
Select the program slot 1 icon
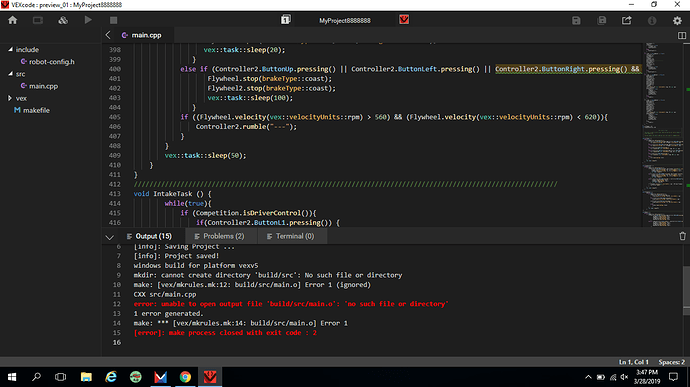tap(286, 20)
